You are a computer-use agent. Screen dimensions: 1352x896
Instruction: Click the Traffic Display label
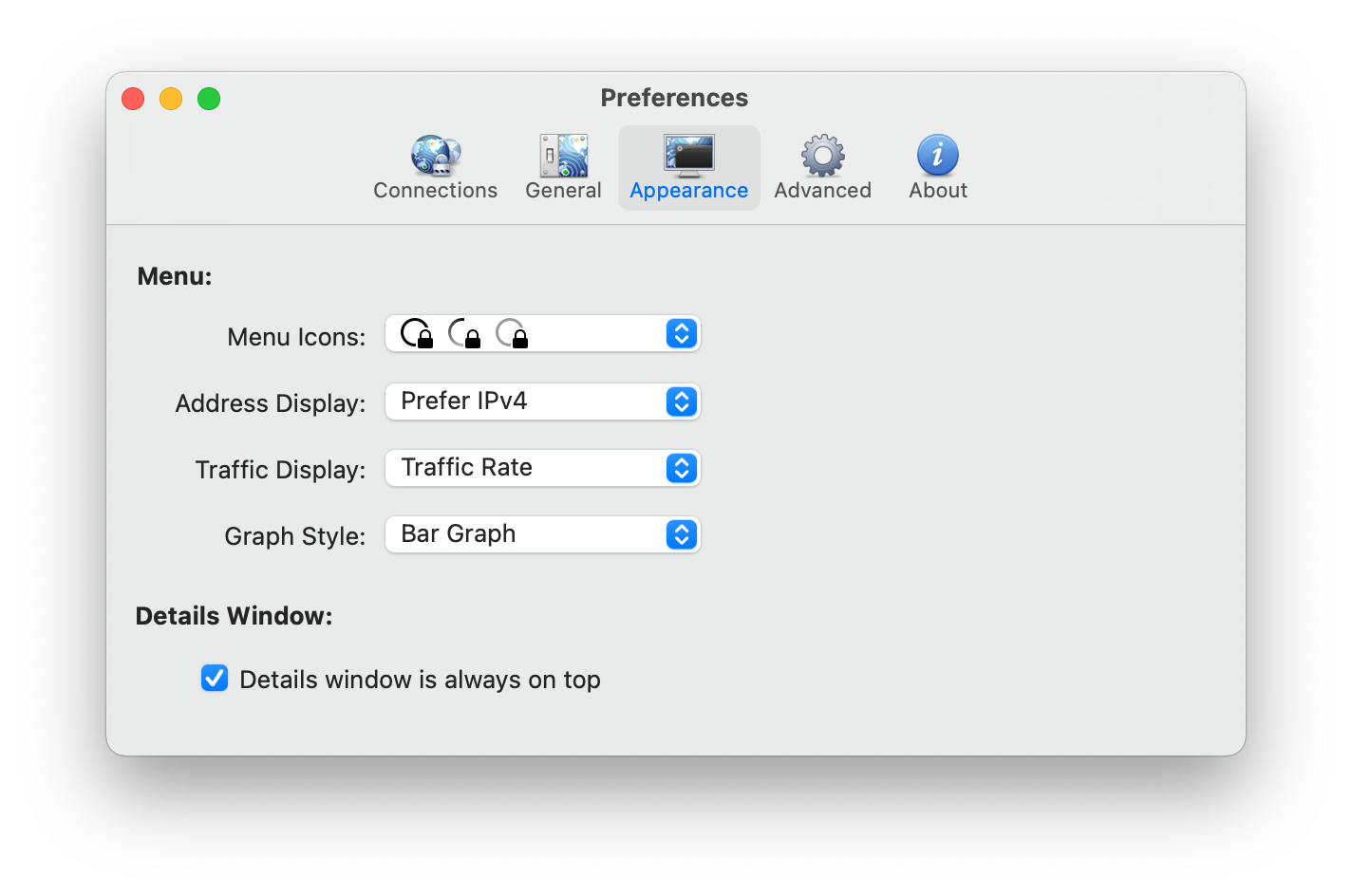coord(280,470)
